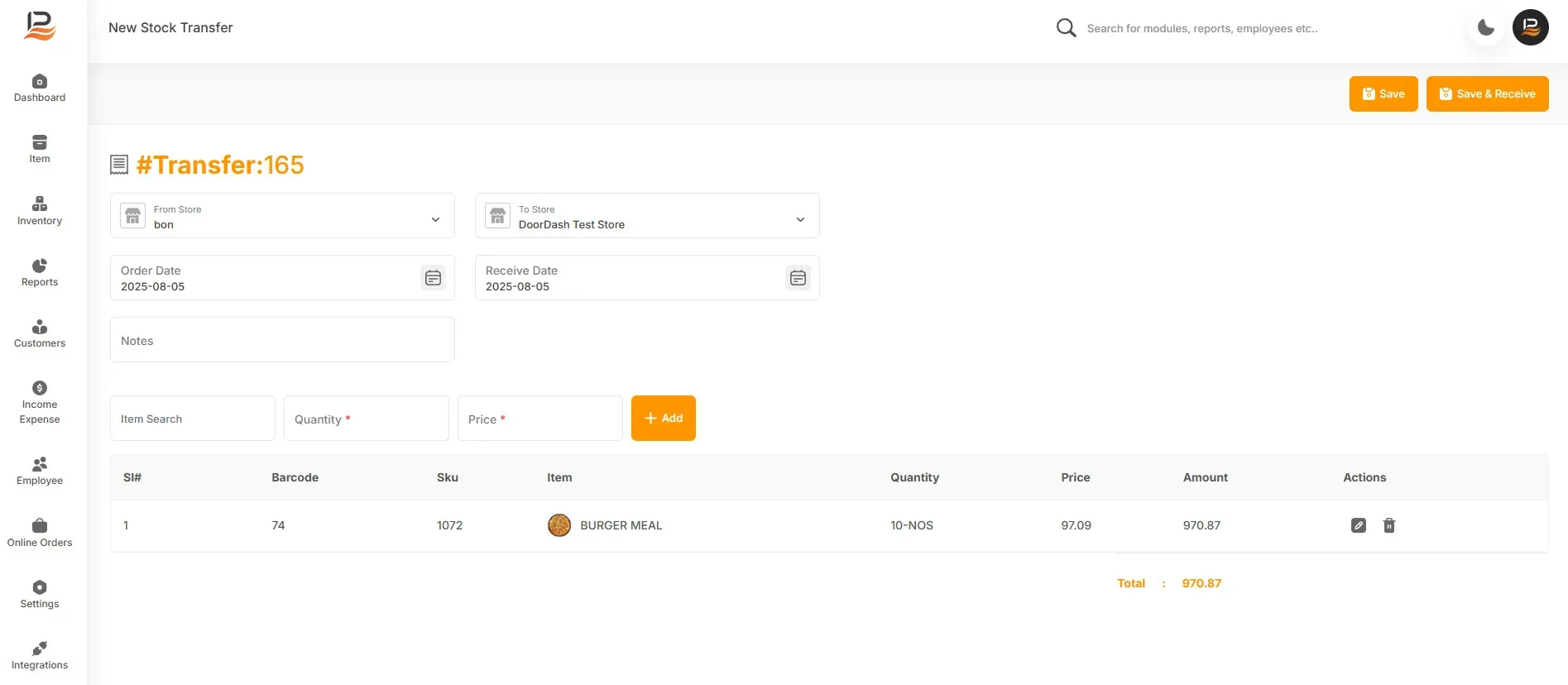Screen dimensions: 1568x685
Task: Open the Integrations plug icon
Action: pos(40,648)
